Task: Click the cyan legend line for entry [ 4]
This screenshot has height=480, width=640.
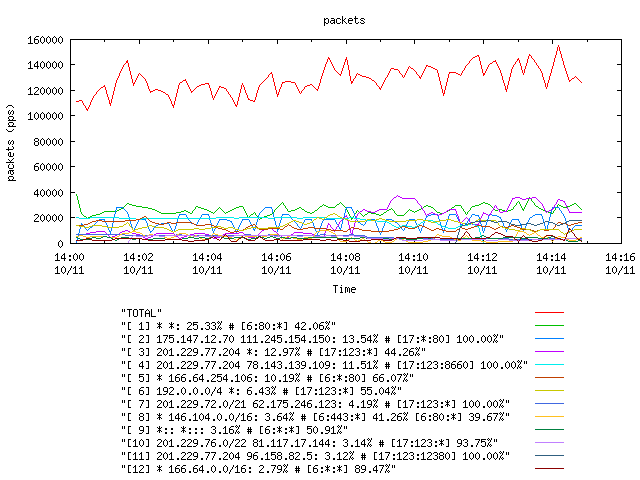Action: click(x=549, y=364)
